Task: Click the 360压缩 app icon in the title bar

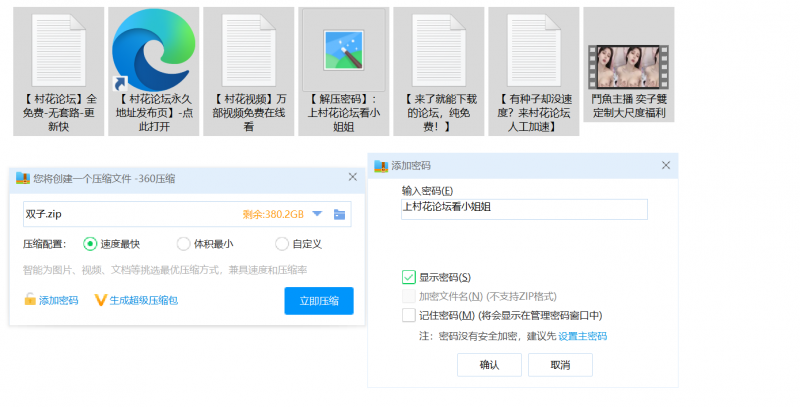Action: coord(23,178)
